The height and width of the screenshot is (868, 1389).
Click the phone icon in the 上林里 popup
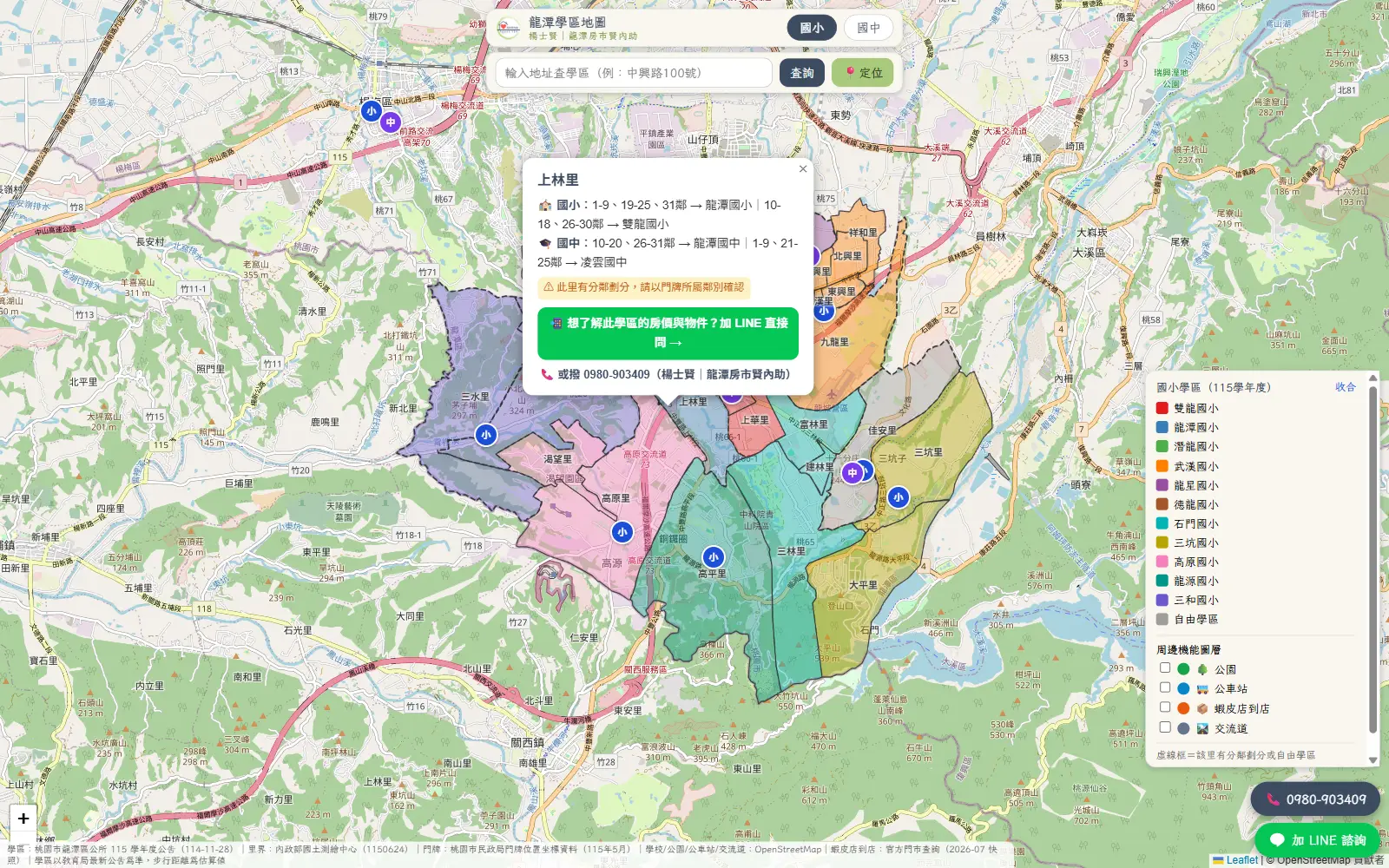coord(547,374)
